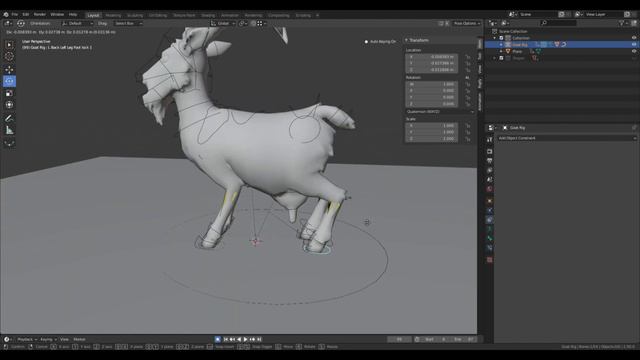Open the Window menu
The width and height of the screenshot is (640, 360).
click(57, 14)
